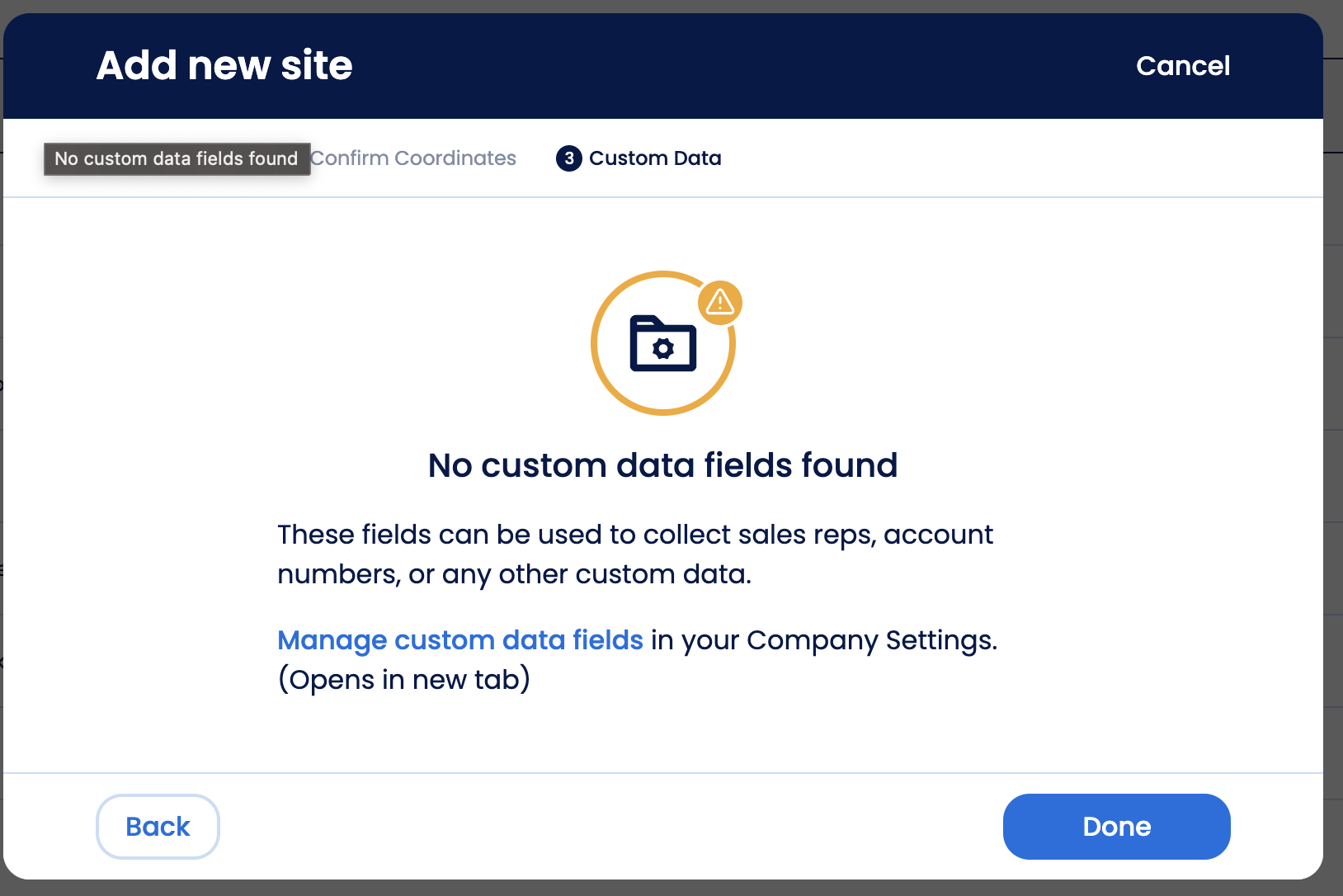Finish by clicking Done
1343x896 pixels.
tap(1116, 827)
